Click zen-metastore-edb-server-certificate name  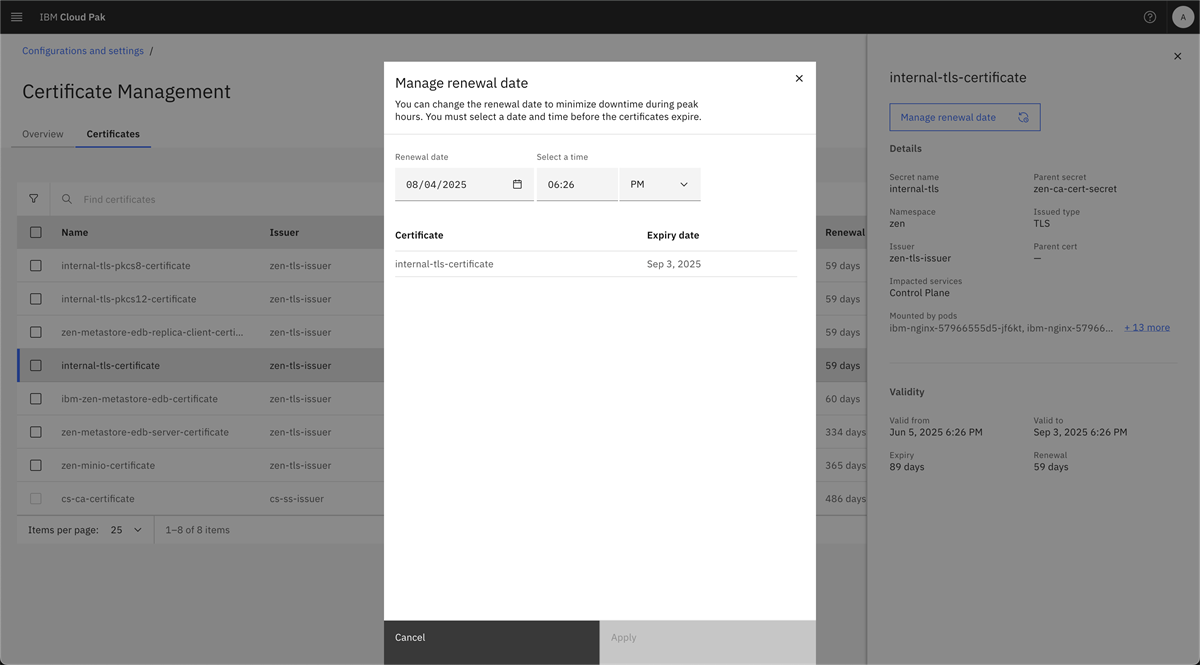pos(145,432)
